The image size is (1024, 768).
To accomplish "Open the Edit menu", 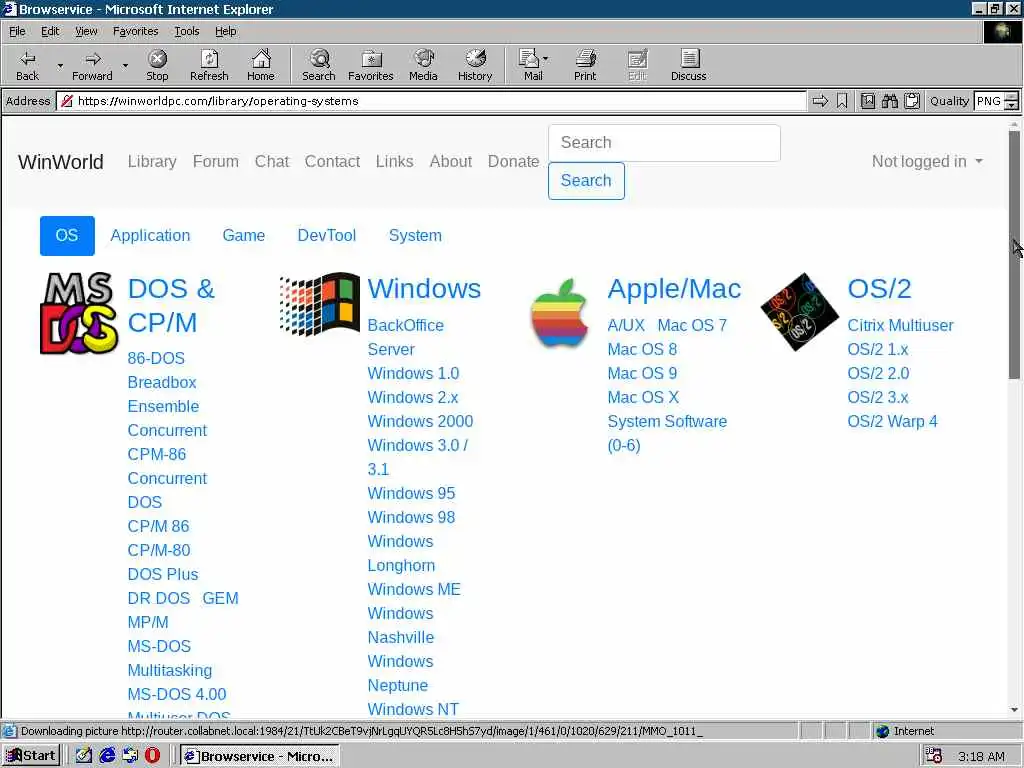I will pyautogui.click(x=50, y=31).
